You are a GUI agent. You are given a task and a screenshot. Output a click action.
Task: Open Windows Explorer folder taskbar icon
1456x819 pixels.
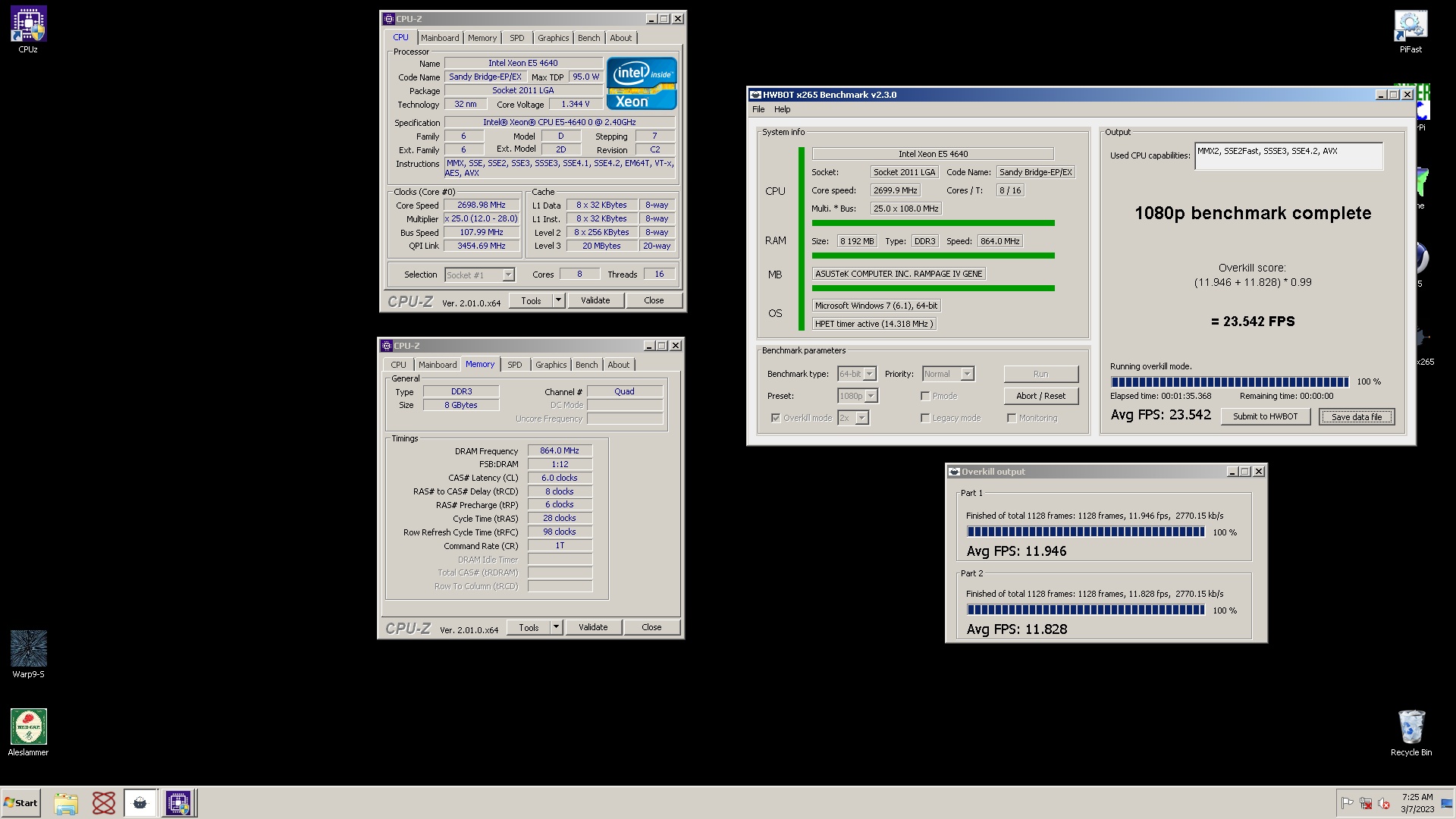[x=66, y=803]
